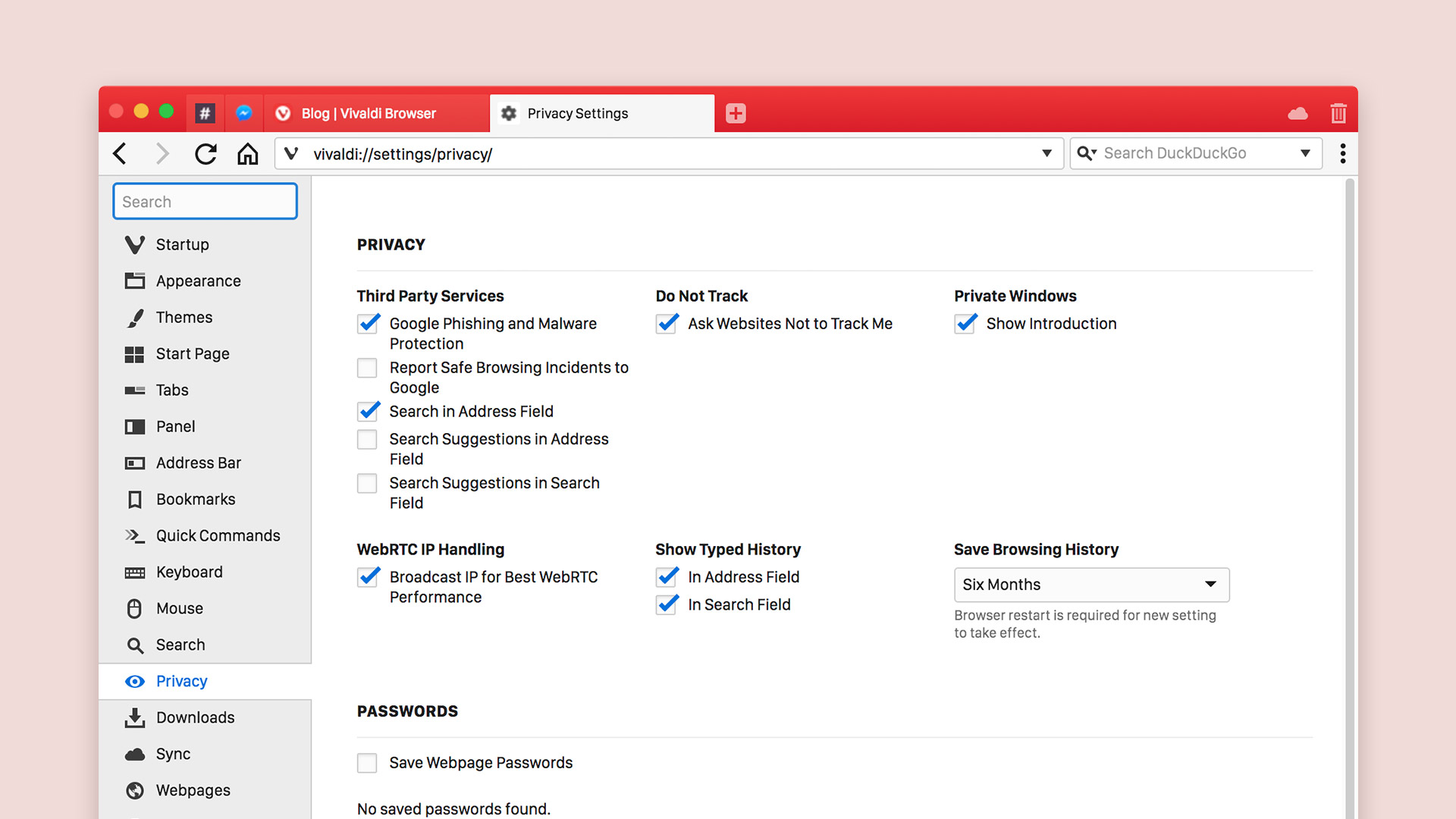The width and height of the screenshot is (1456, 819).
Task: Click the Tabs sidebar icon
Action: pyautogui.click(x=134, y=391)
